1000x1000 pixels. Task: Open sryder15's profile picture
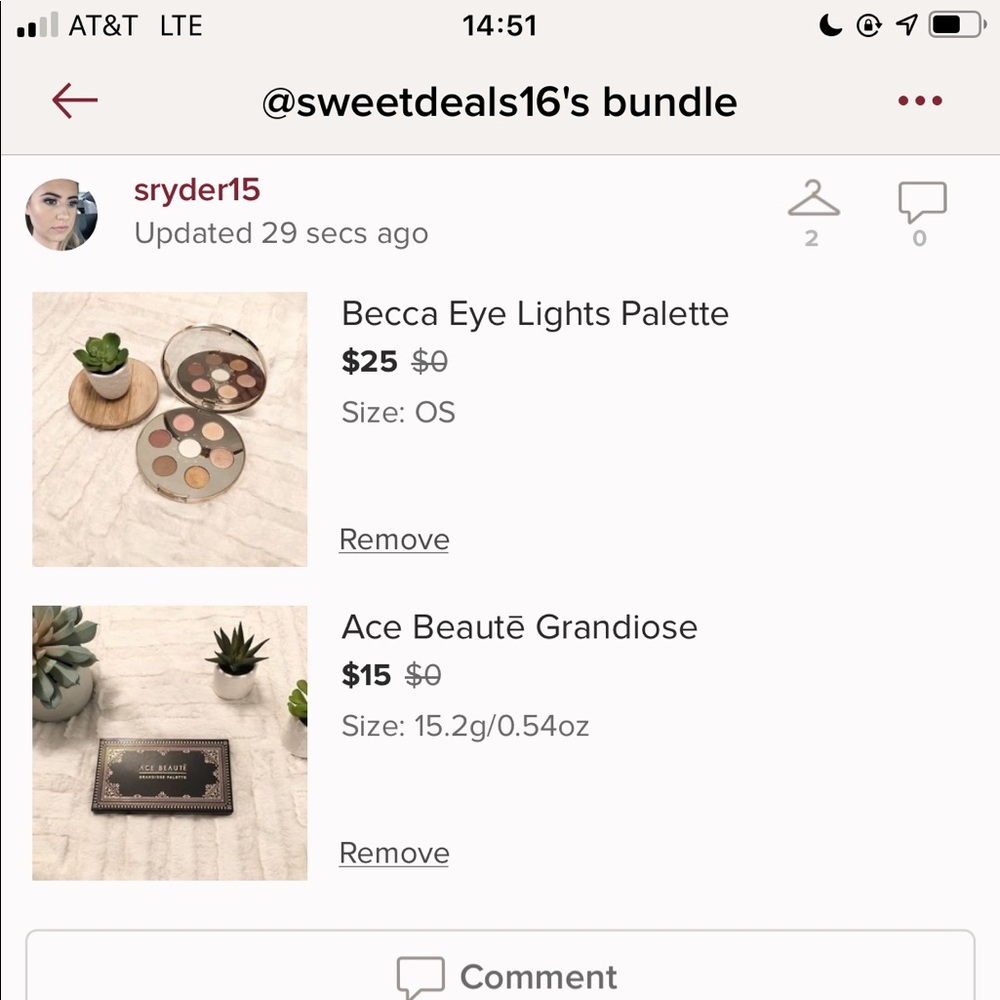pyautogui.click(x=62, y=215)
